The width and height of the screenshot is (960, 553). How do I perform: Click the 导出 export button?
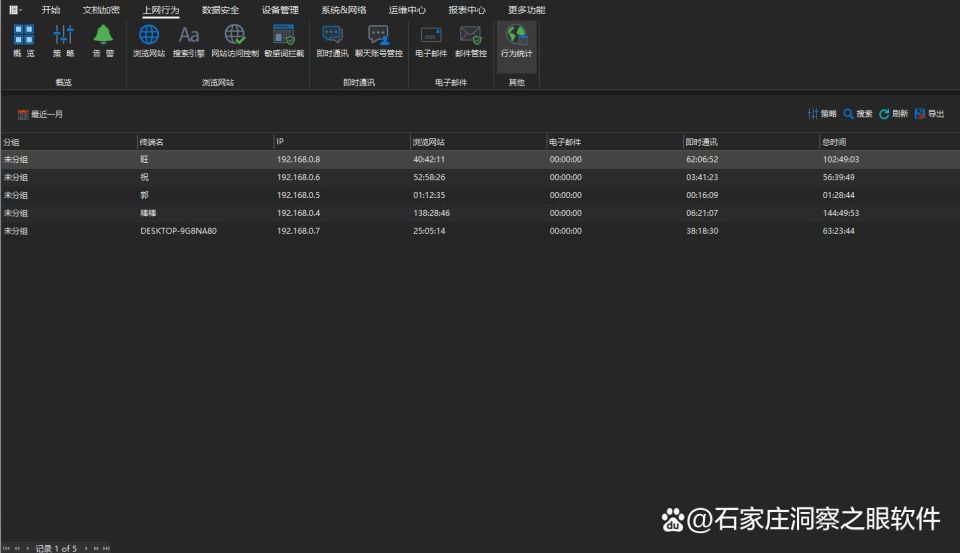[929, 114]
